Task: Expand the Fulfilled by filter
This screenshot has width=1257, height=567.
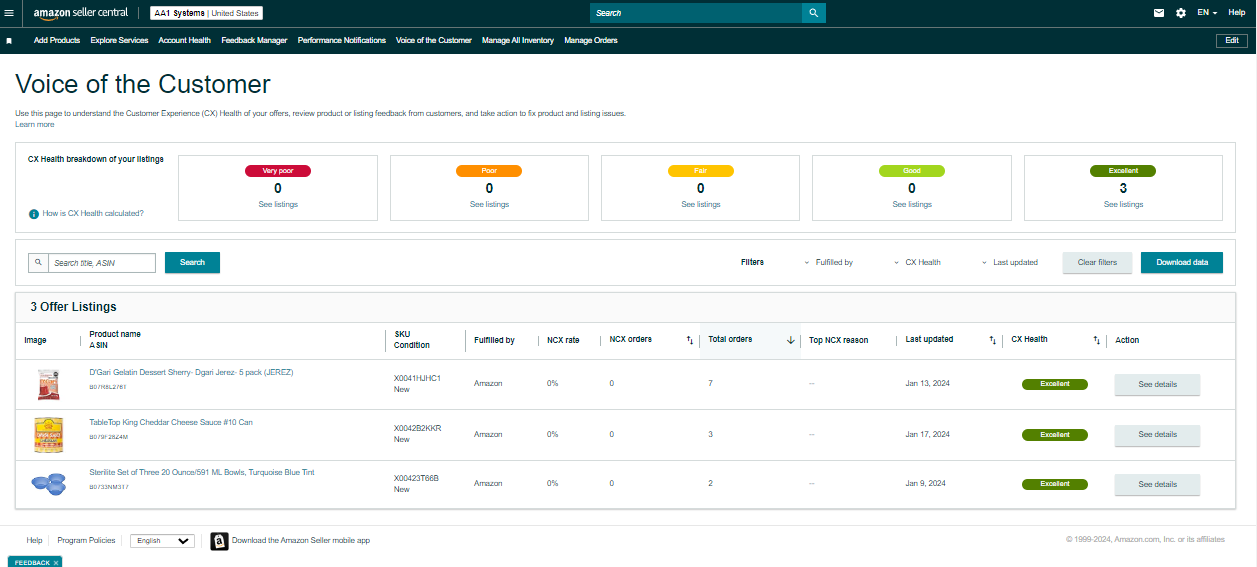Action: (828, 263)
